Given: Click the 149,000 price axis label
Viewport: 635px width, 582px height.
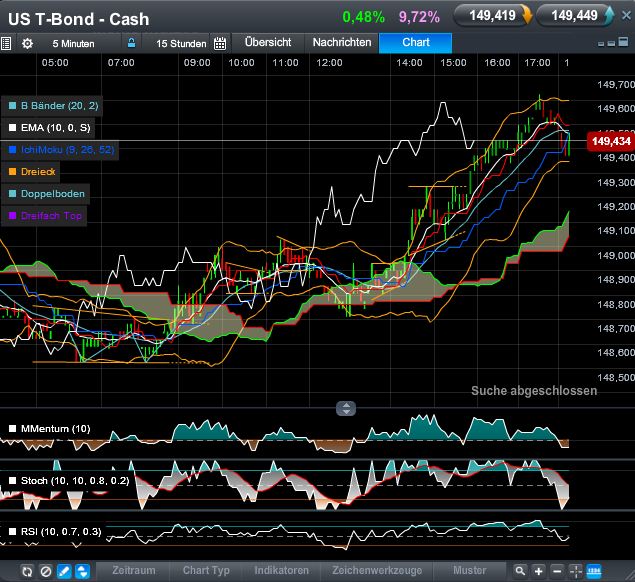Looking at the screenshot, I should click(x=616, y=255).
